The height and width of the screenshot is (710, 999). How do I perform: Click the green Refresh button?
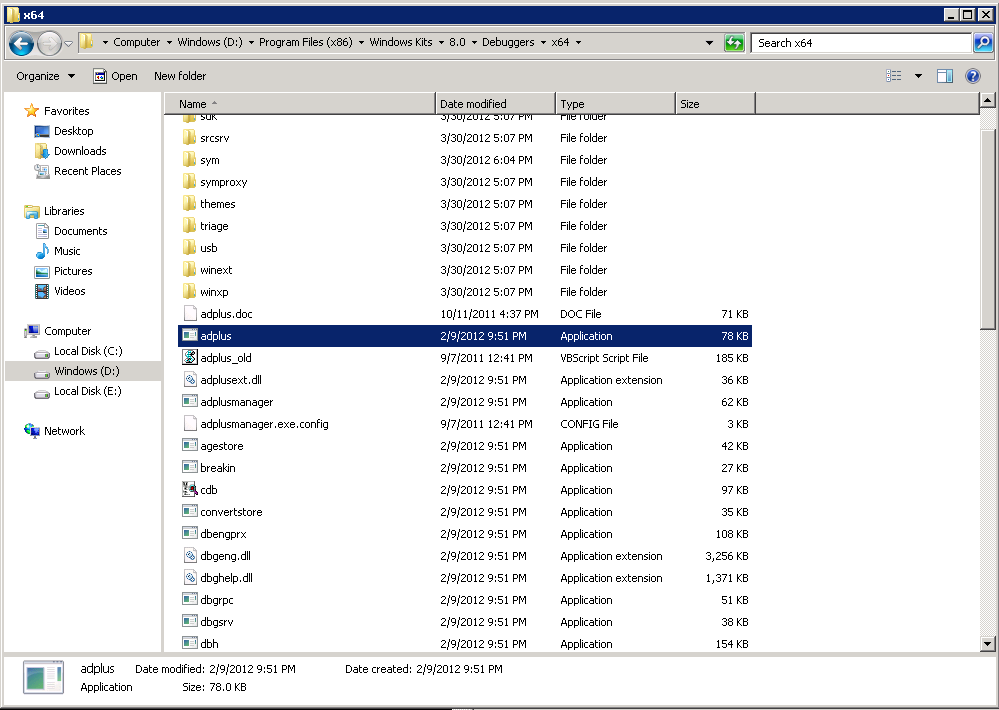click(x=734, y=43)
